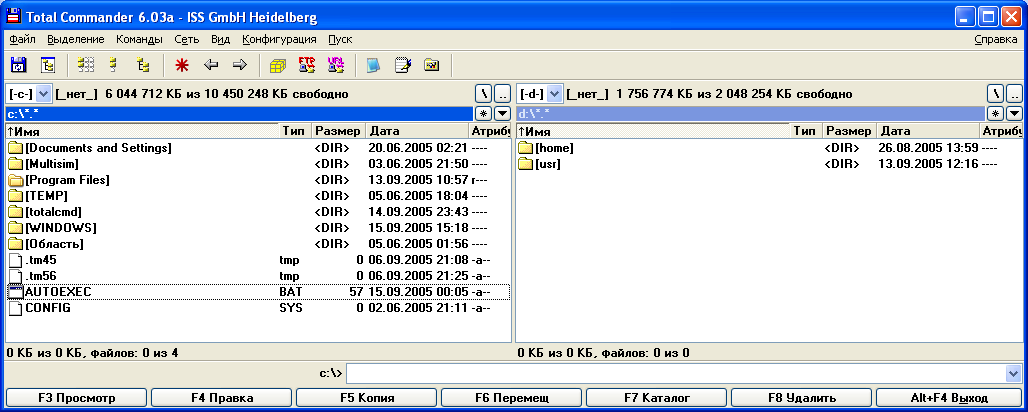Open the Выделение menu
Image resolution: width=1028 pixels, height=412 pixels.
click(76, 39)
